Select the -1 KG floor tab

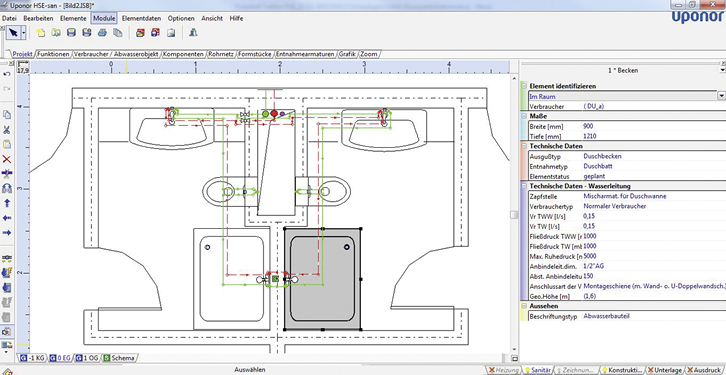point(32,358)
